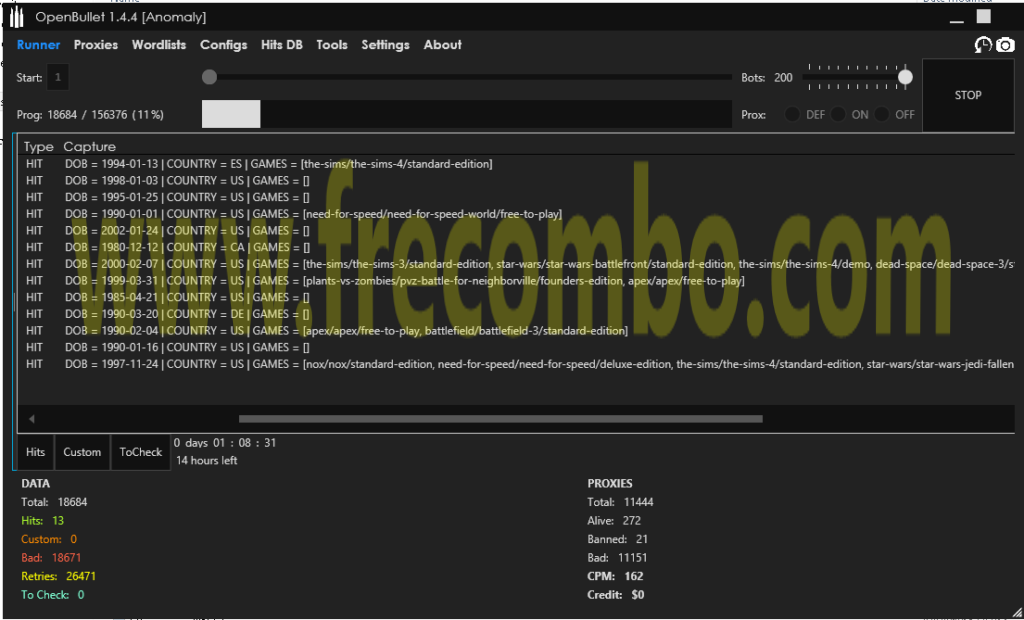Open the Configs tab
Screen dimensions: 1024x620
(224, 45)
